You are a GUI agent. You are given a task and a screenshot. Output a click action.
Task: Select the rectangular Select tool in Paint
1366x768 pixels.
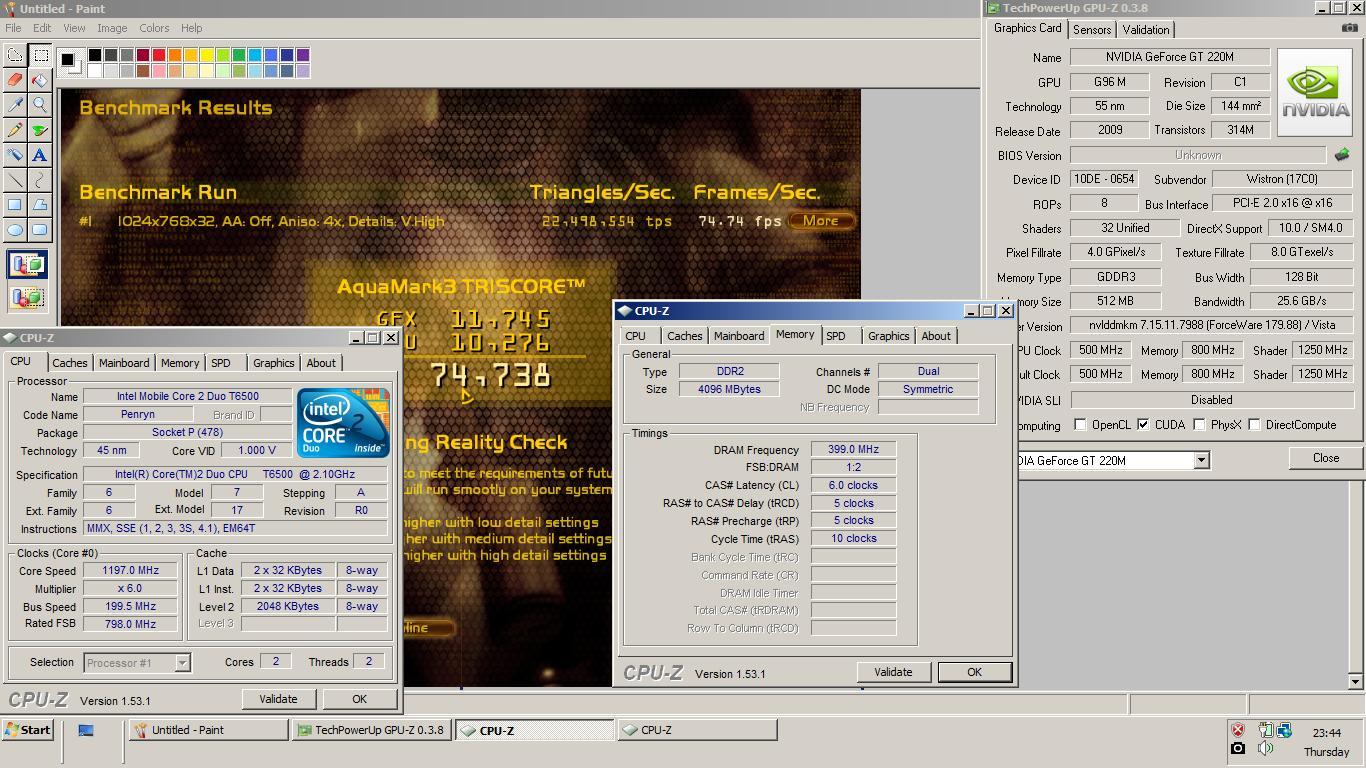(x=40, y=56)
